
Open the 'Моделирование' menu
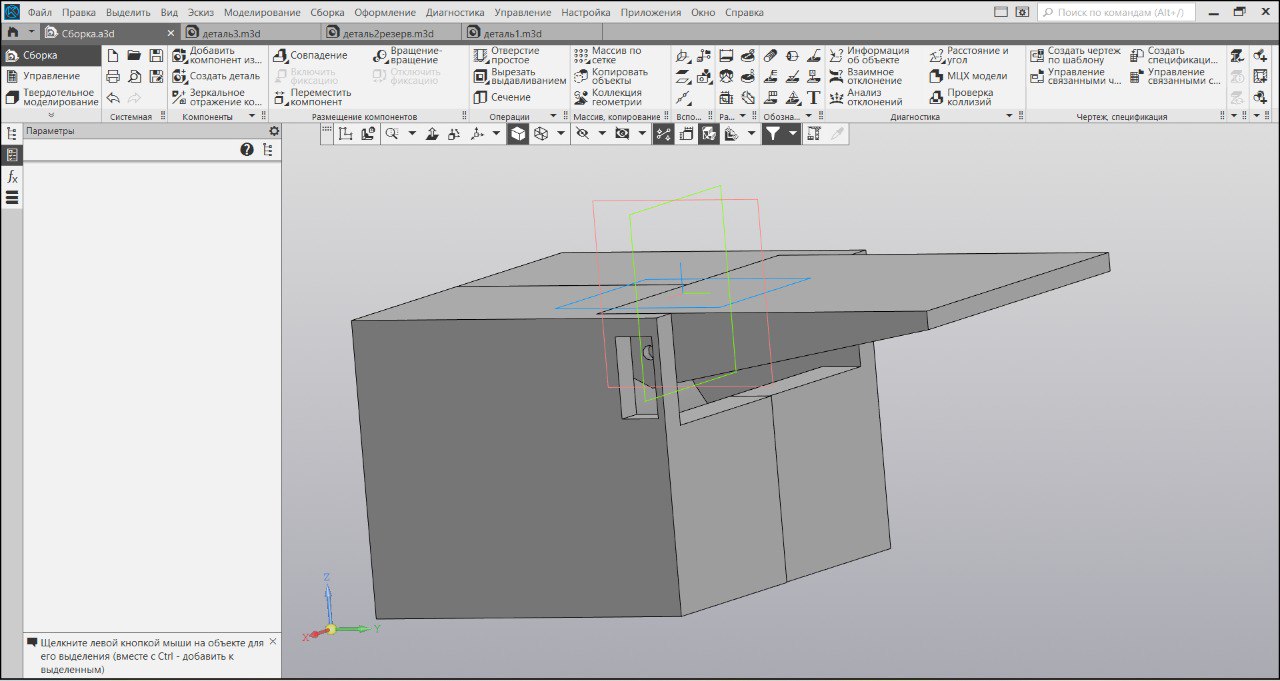click(262, 13)
